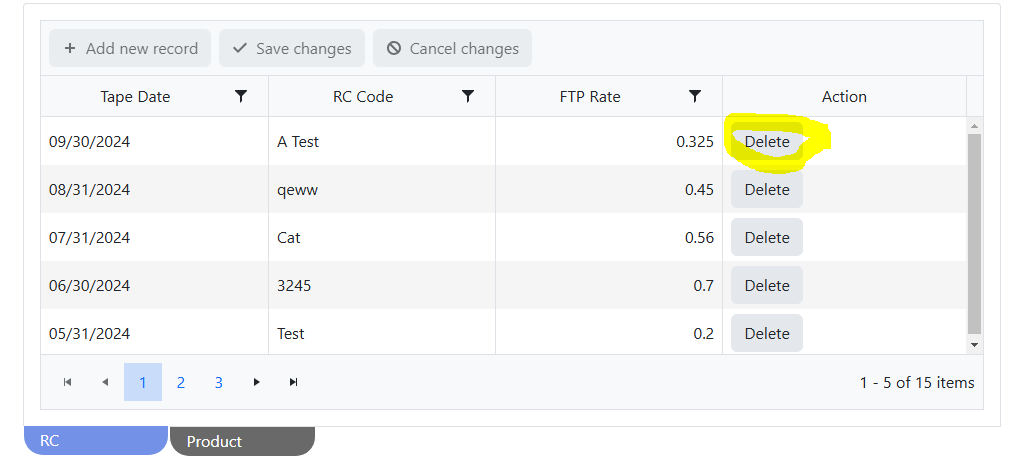
Task: Switch to the Product tab
Action: (x=242, y=441)
